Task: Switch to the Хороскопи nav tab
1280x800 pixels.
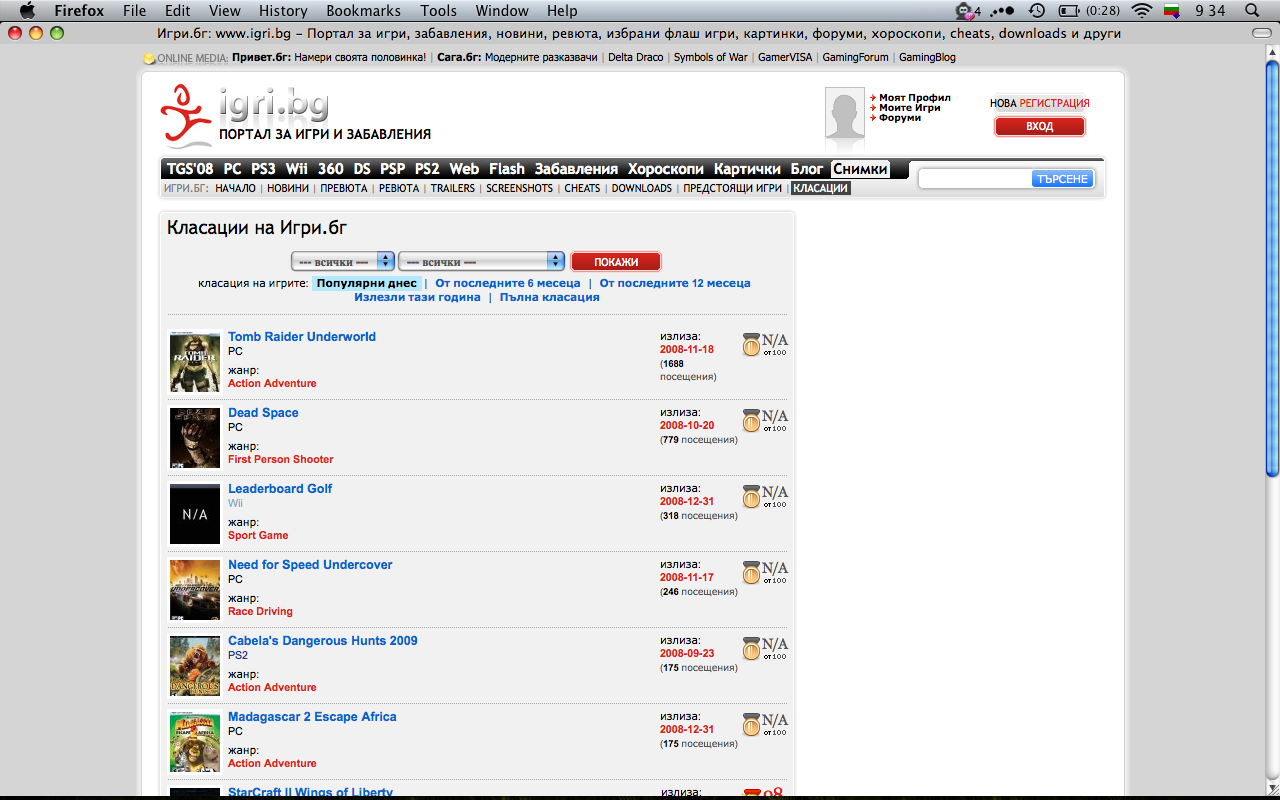Action: click(666, 169)
